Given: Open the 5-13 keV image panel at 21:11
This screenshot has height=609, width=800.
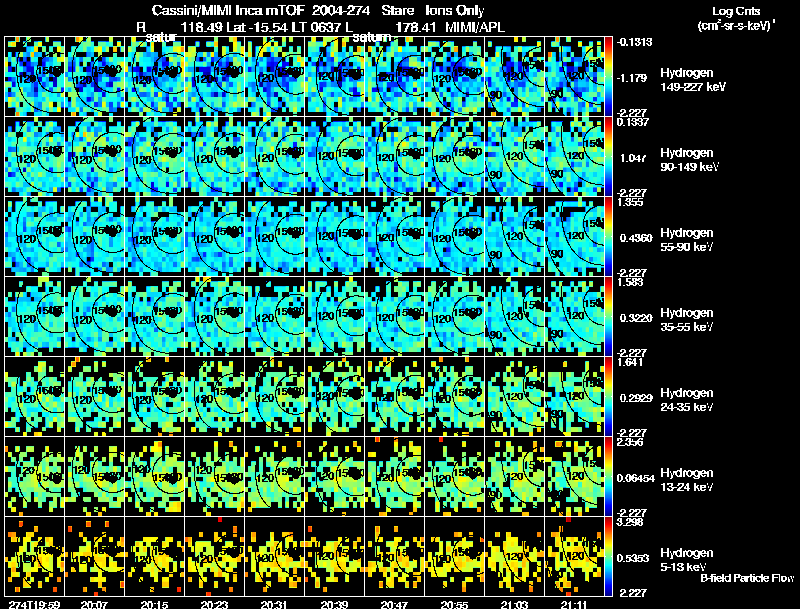Looking at the screenshot, I should tap(574, 557).
